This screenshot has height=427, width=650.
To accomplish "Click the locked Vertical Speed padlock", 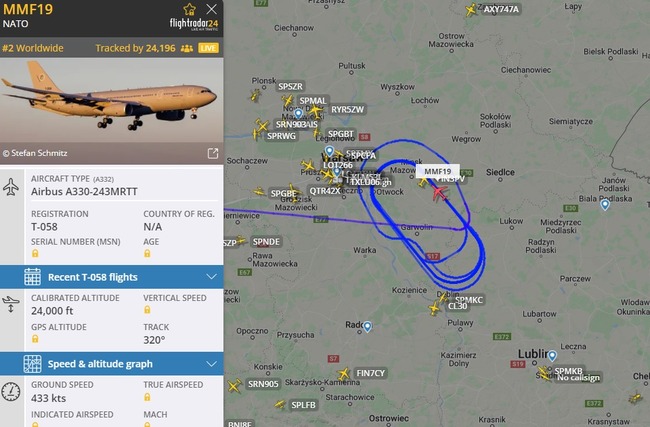I will point(147,310).
